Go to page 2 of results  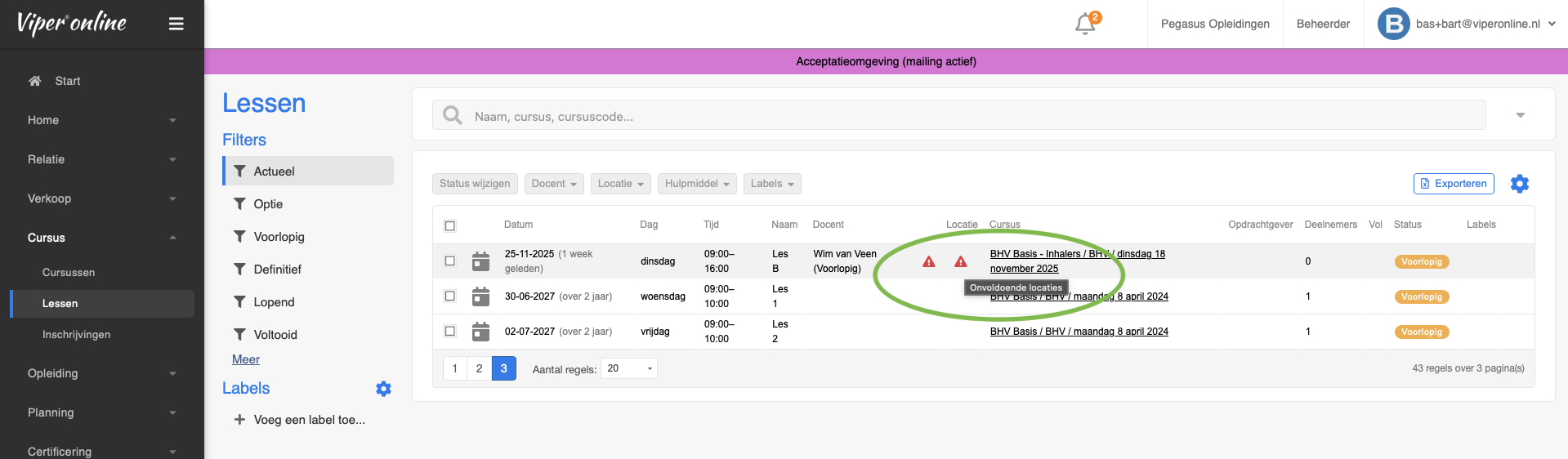479,368
